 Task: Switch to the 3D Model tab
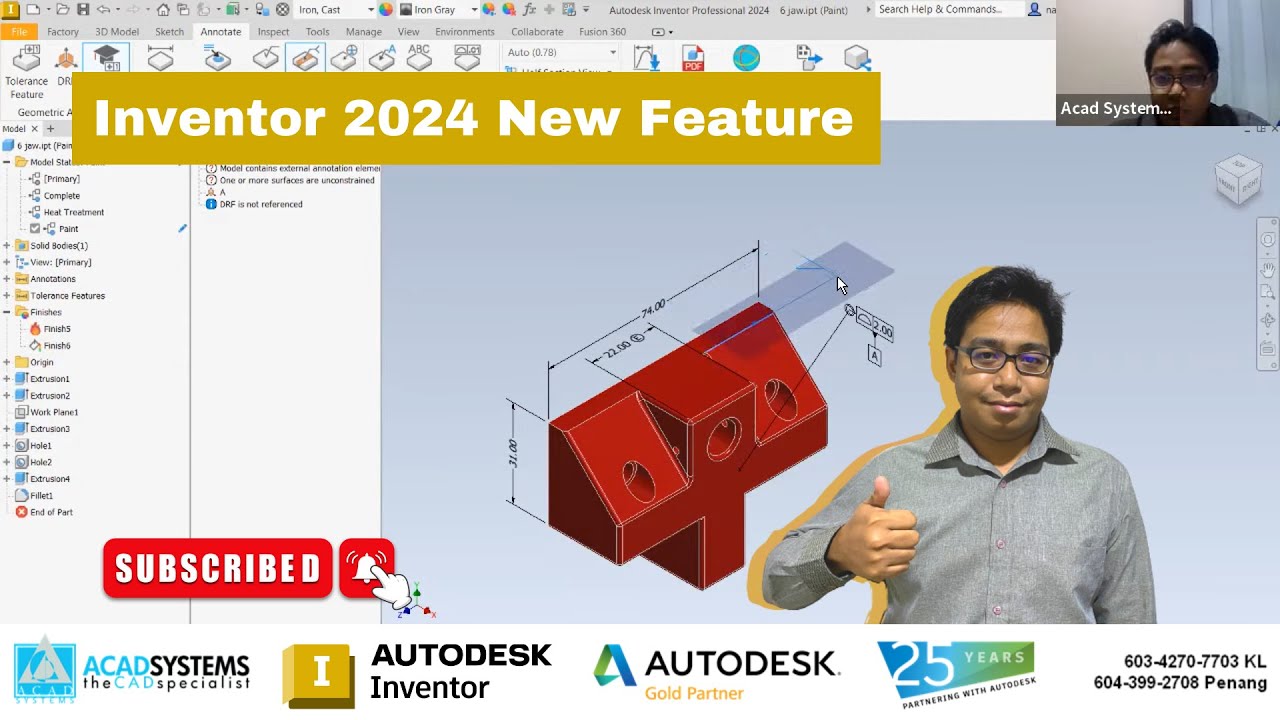117,31
